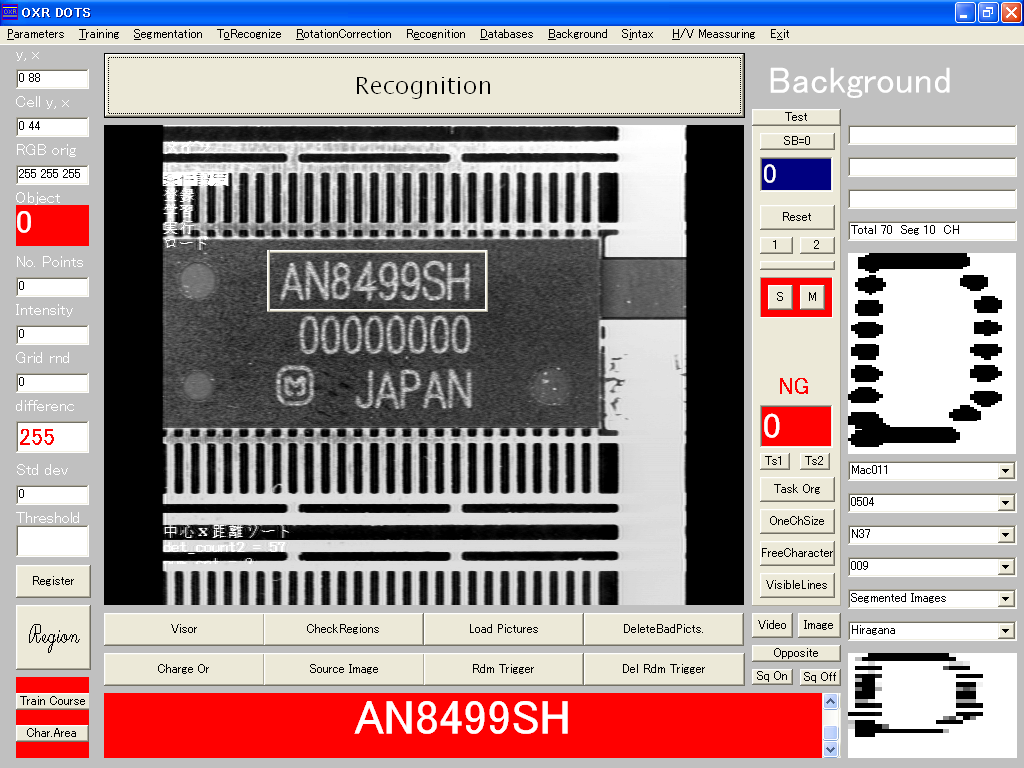
Task: Click the large Recognition button
Action: tap(423, 86)
